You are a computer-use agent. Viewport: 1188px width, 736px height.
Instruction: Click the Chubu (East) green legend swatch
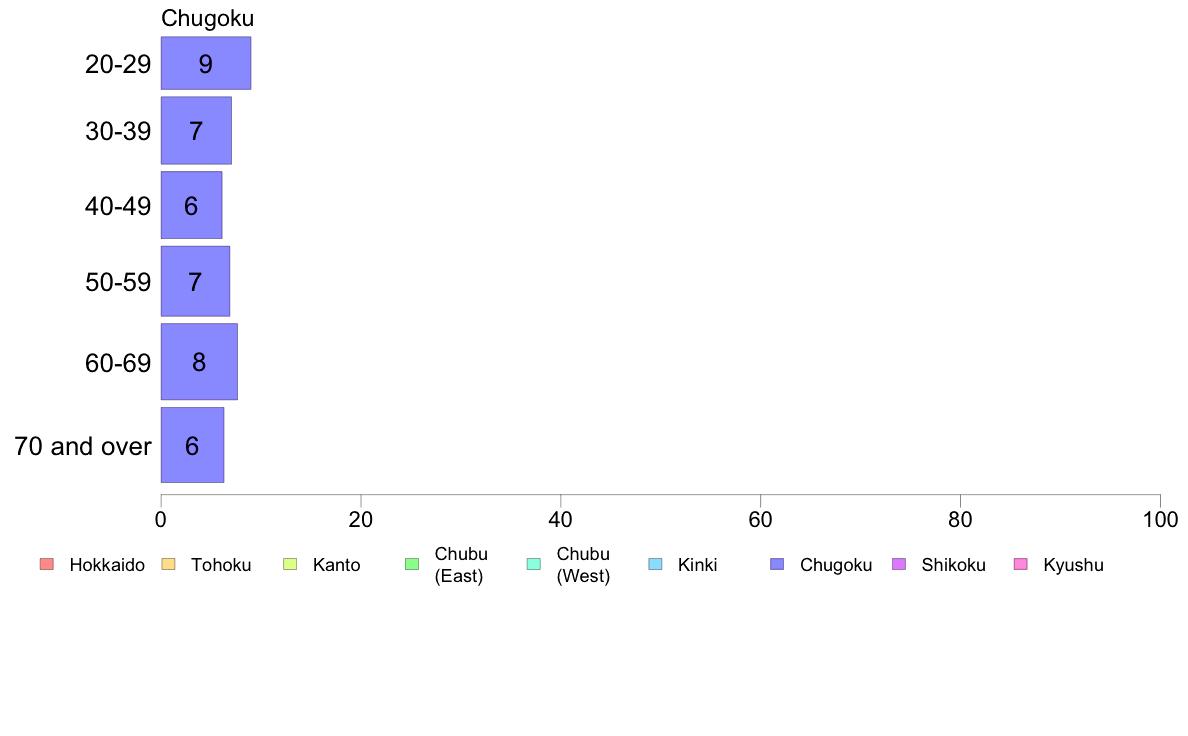click(x=412, y=564)
